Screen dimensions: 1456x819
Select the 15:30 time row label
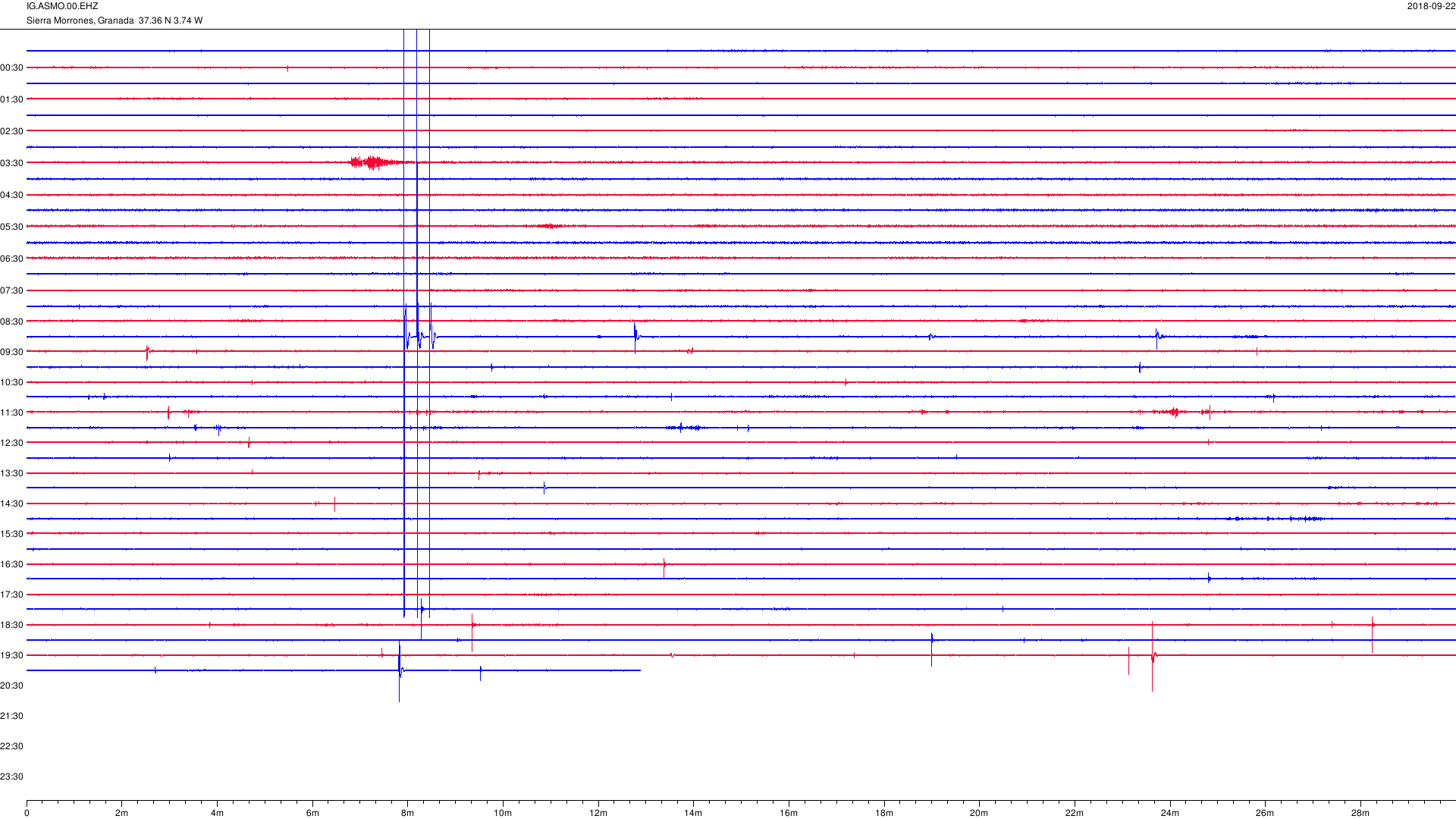coord(12,534)
